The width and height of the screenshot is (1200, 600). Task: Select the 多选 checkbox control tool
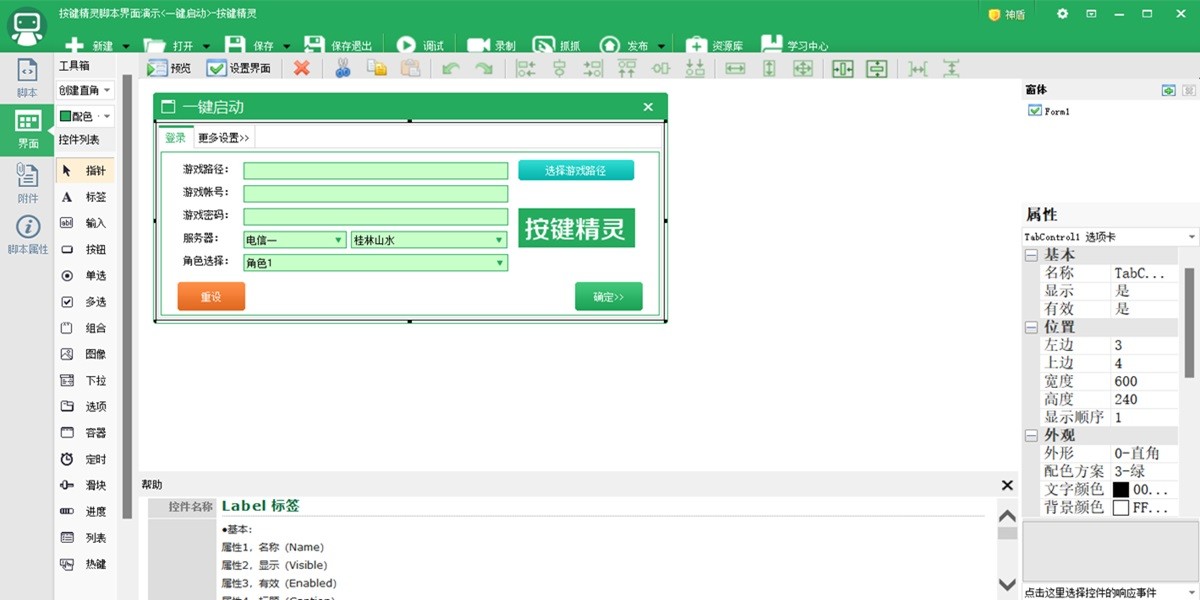pyautogui.click(x=84, y=302)
